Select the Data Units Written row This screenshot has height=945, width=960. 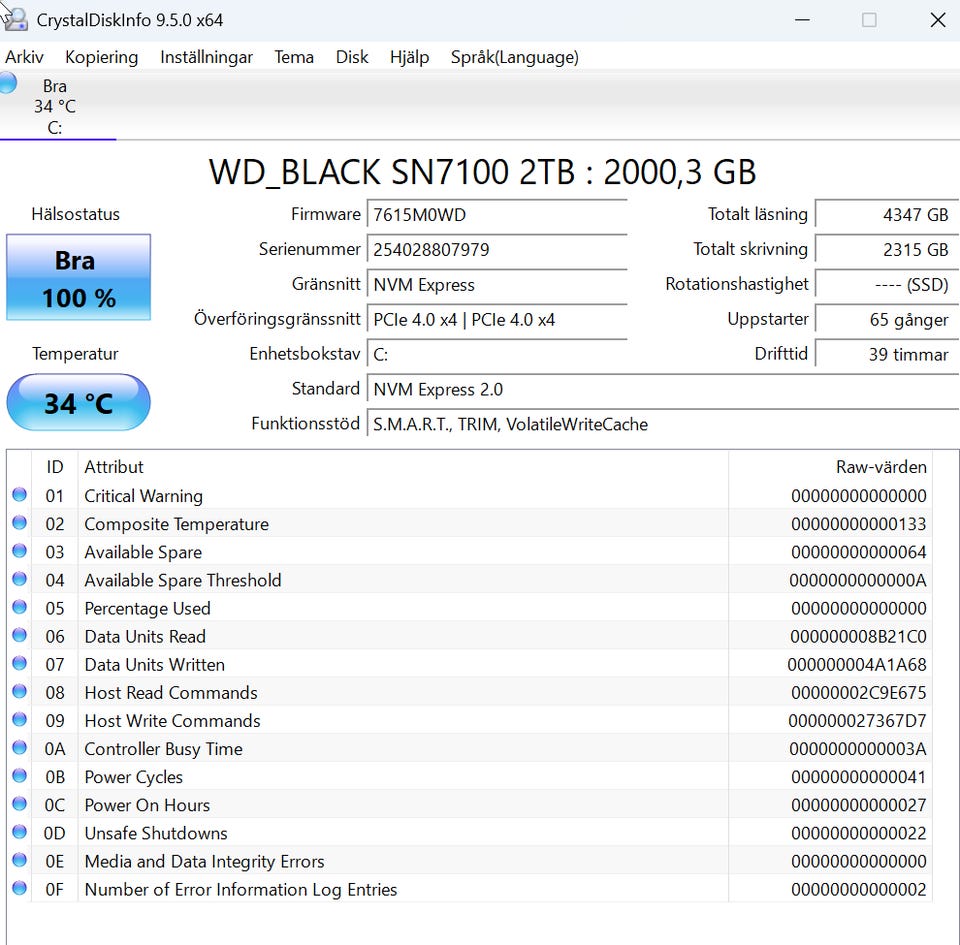pyautogui.click(x=400, y=665)
